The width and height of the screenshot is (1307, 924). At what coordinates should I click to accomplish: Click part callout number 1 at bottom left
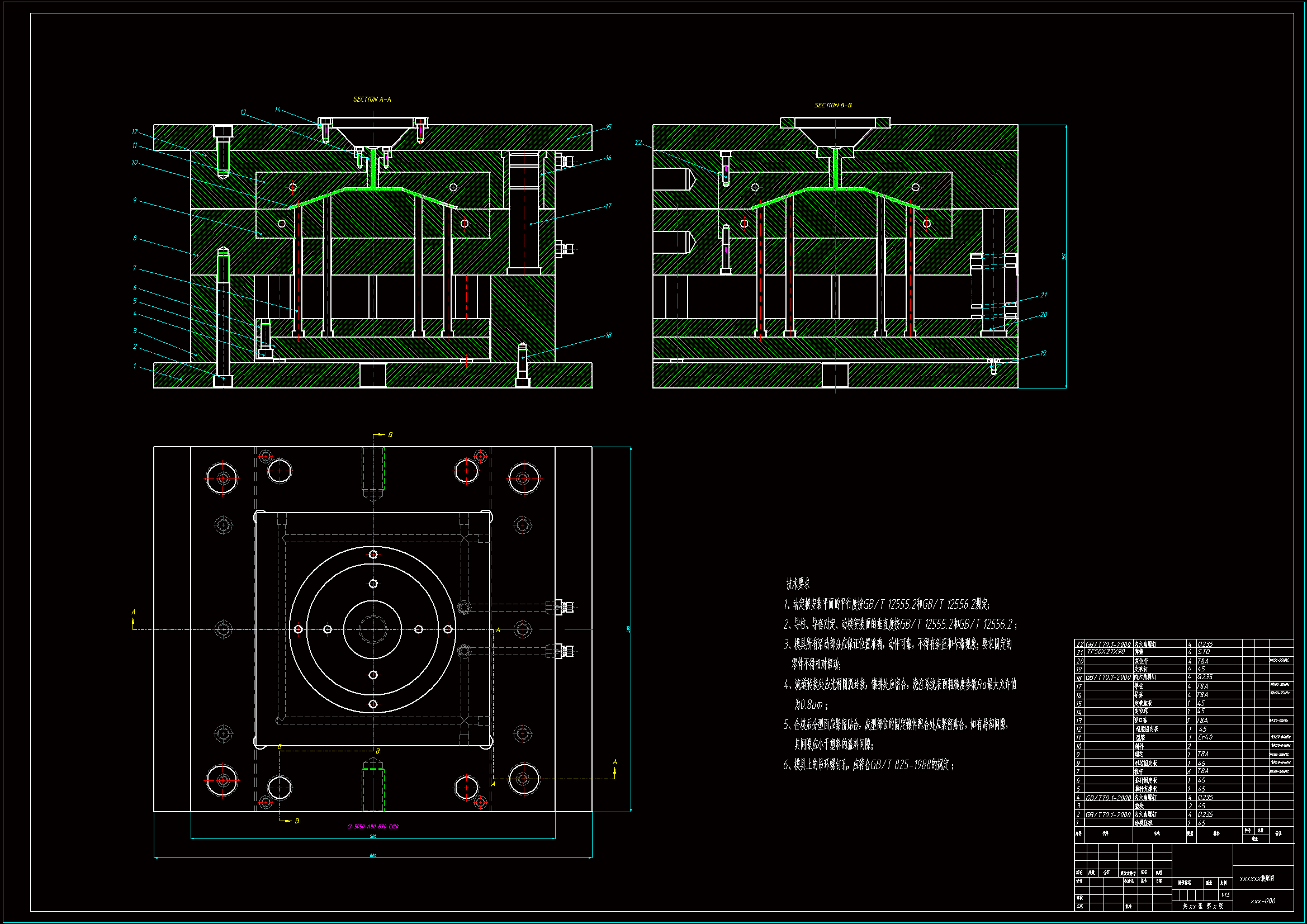135,366
